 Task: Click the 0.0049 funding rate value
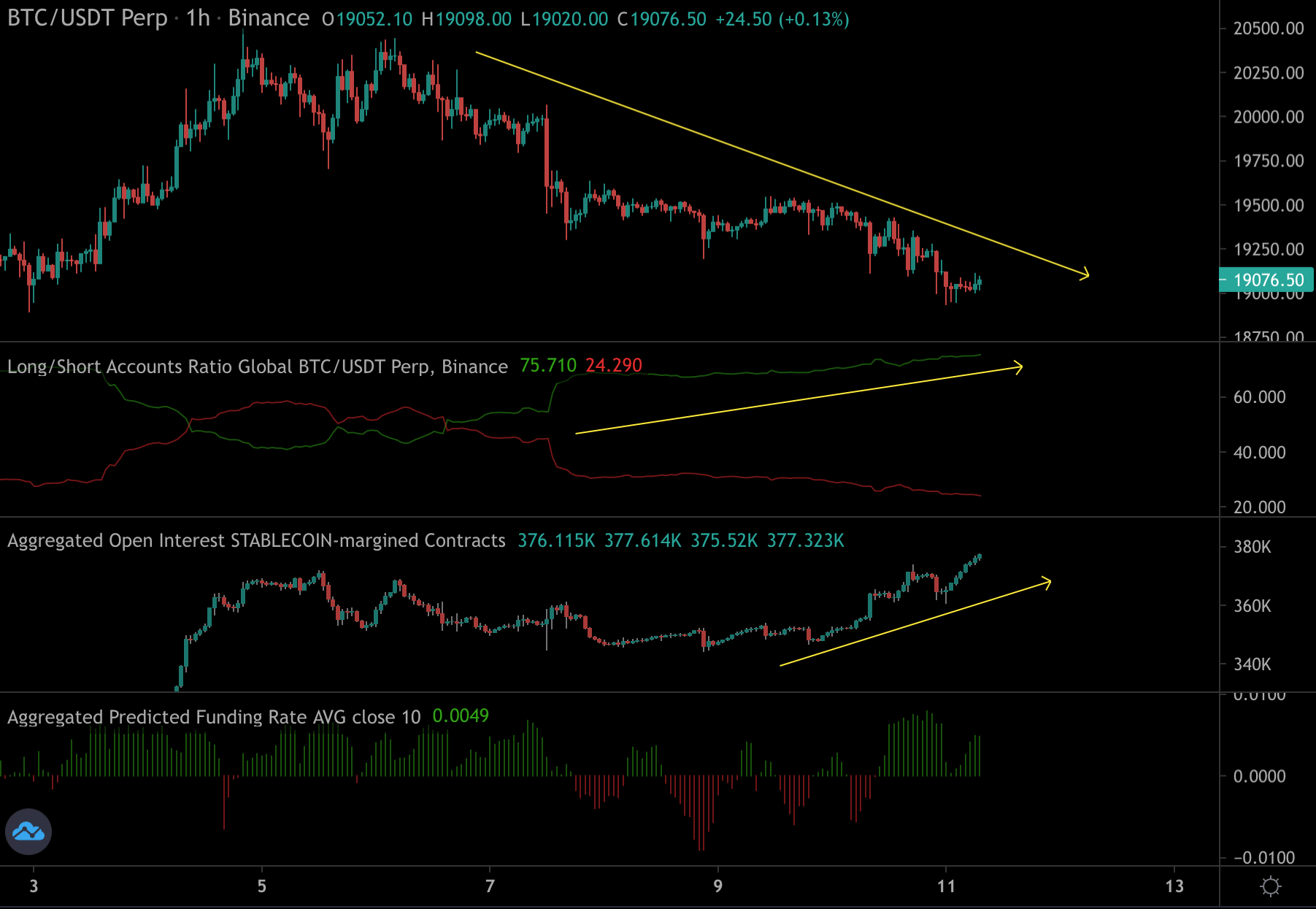(461, 716)
